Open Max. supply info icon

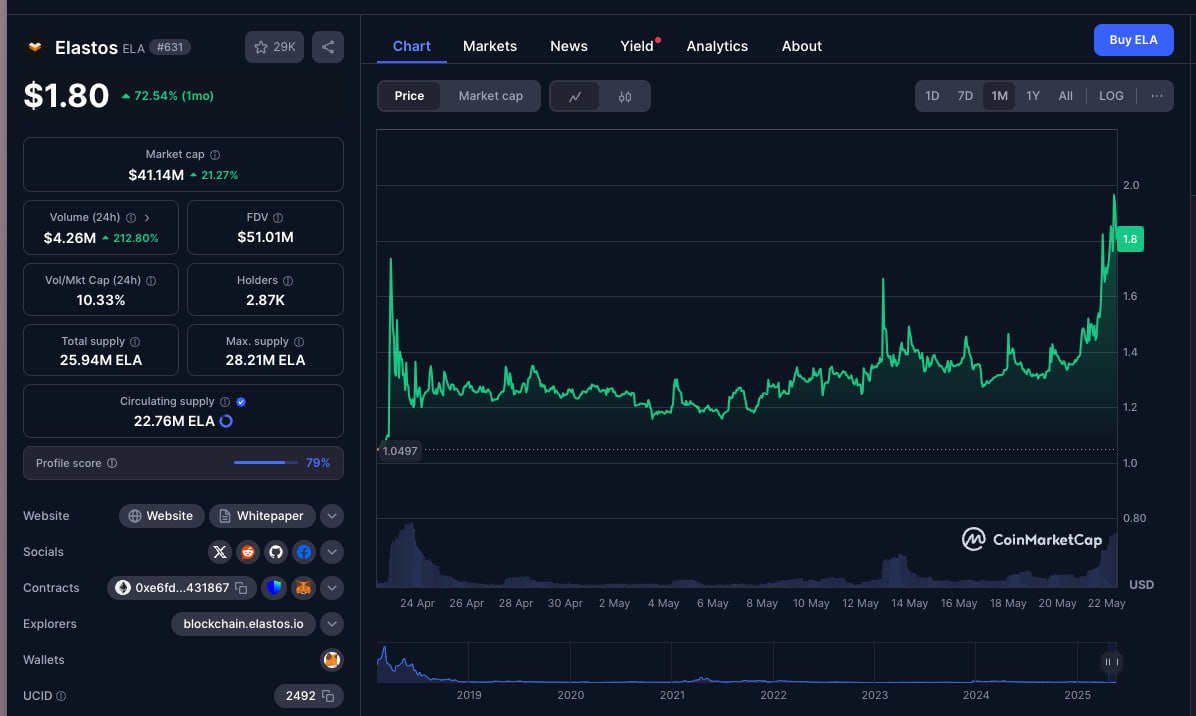pos(299,342)
